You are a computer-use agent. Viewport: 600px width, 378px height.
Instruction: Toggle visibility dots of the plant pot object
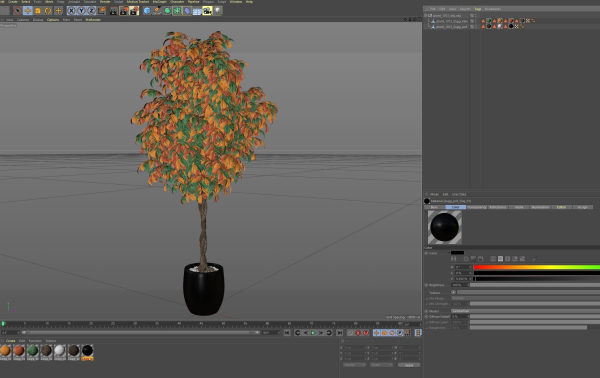pyautogui.click(x=476, y=27)
